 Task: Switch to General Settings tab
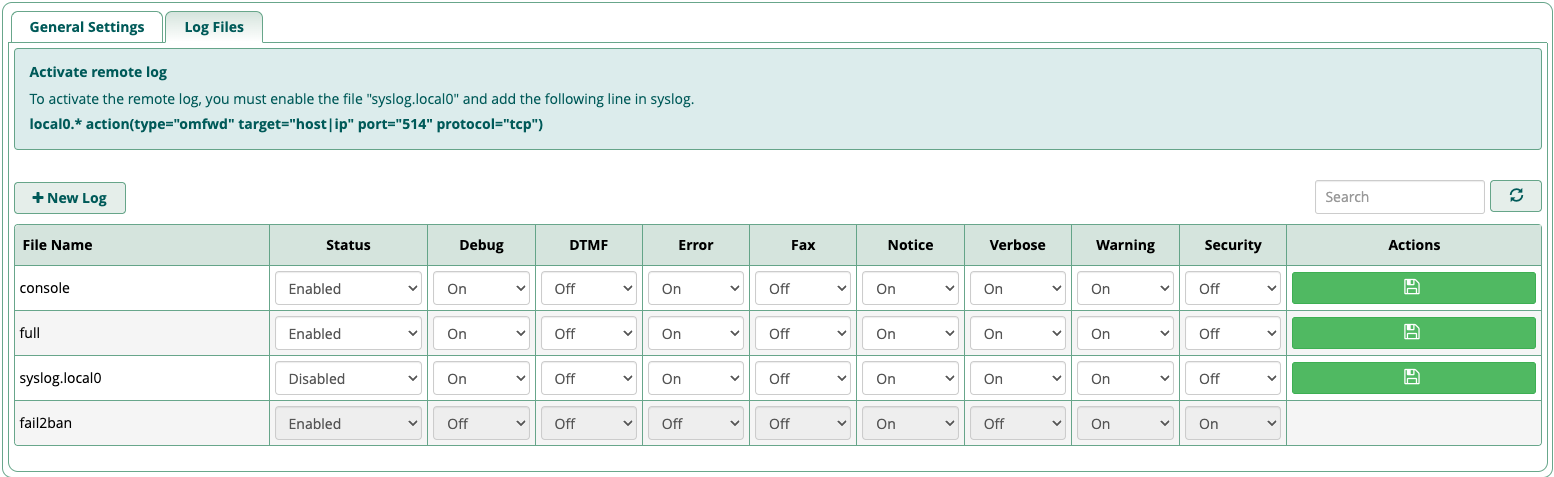[87, 27]
